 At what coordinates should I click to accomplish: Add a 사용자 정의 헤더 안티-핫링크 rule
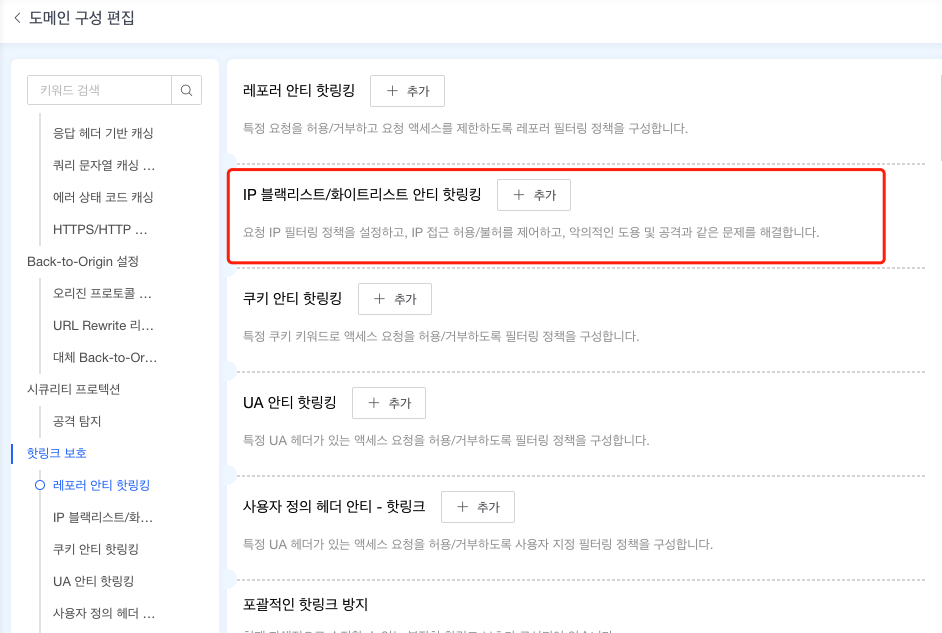[478, 507]
